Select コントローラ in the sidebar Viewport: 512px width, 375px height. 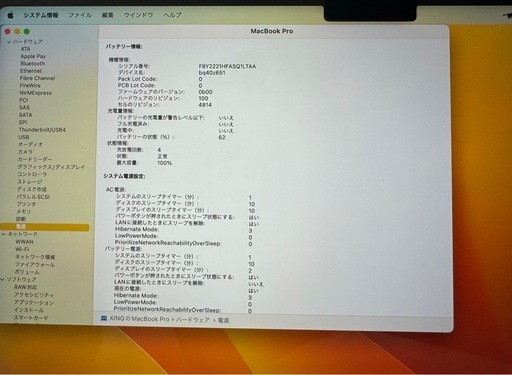[32, 174]
